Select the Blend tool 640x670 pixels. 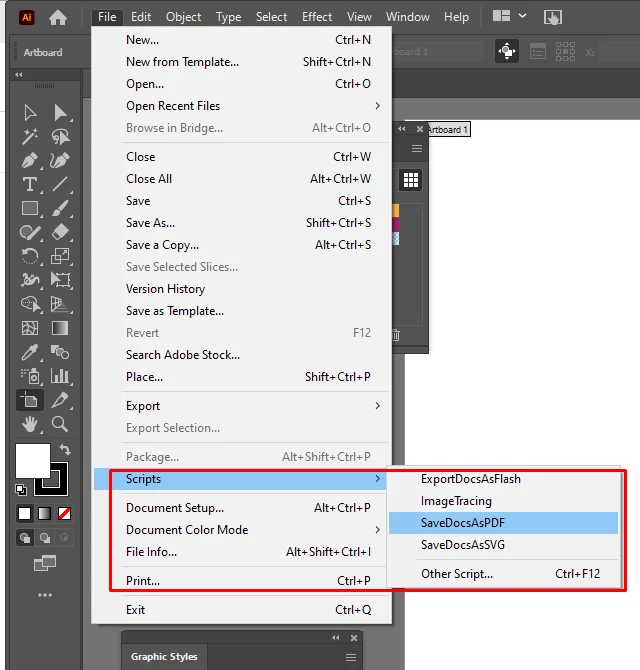click(60, 353)
